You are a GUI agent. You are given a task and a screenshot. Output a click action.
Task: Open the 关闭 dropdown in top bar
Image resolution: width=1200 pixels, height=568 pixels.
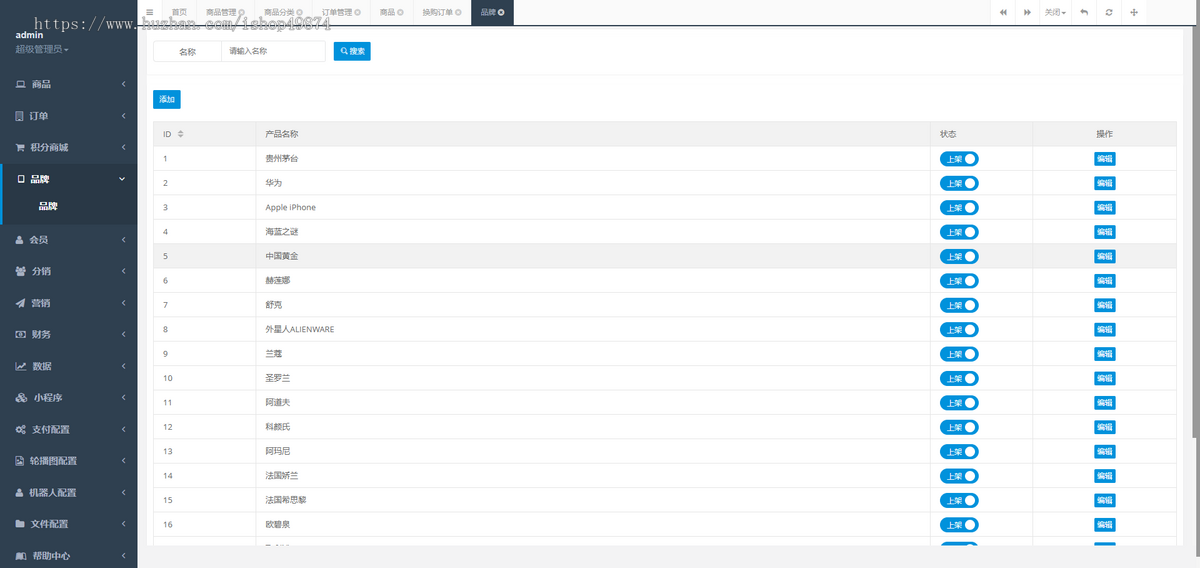(x=1055, y=12)
